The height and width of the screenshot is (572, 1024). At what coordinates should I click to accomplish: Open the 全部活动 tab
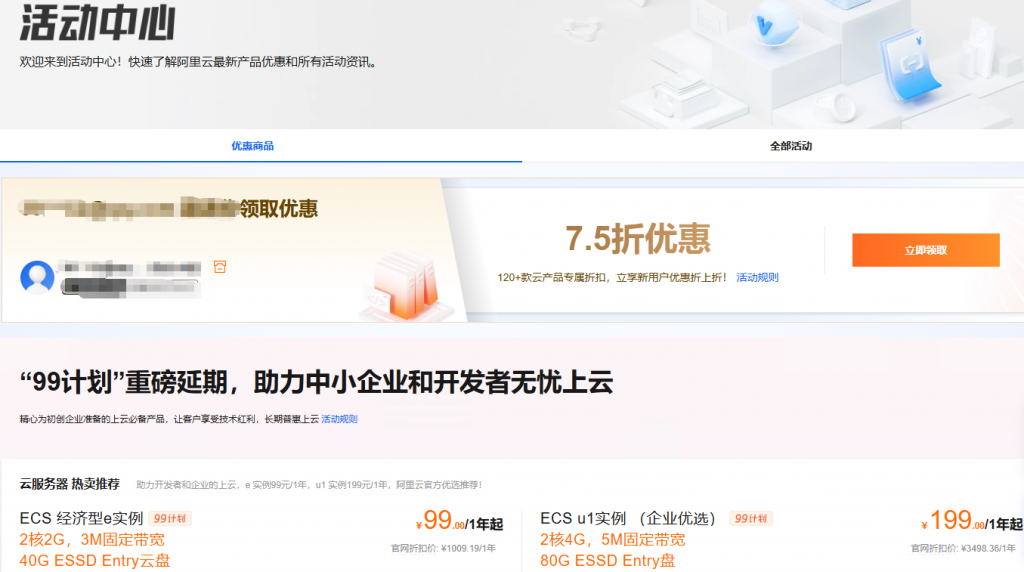coord(791,146)
